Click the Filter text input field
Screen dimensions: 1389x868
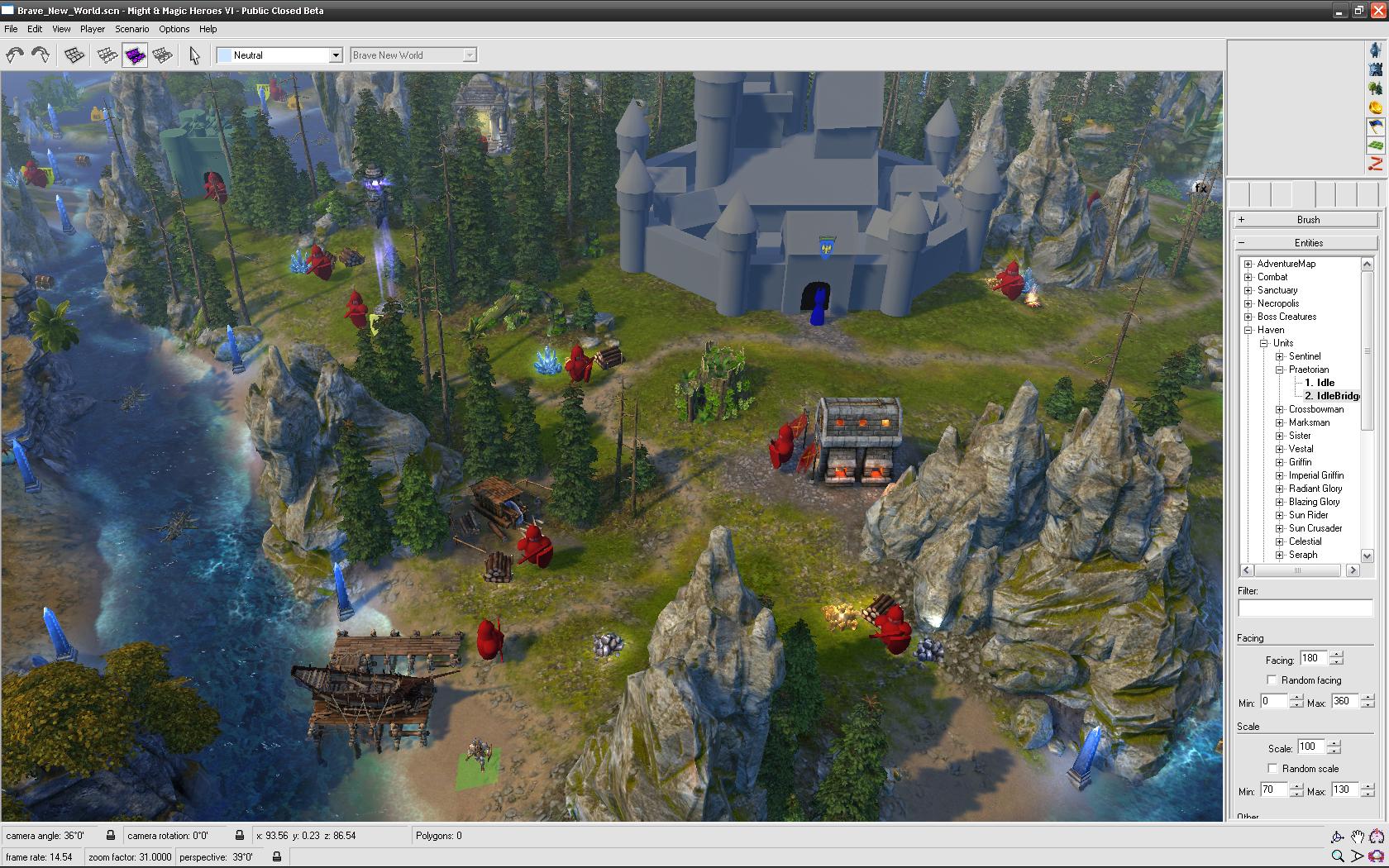(1305, 608)
